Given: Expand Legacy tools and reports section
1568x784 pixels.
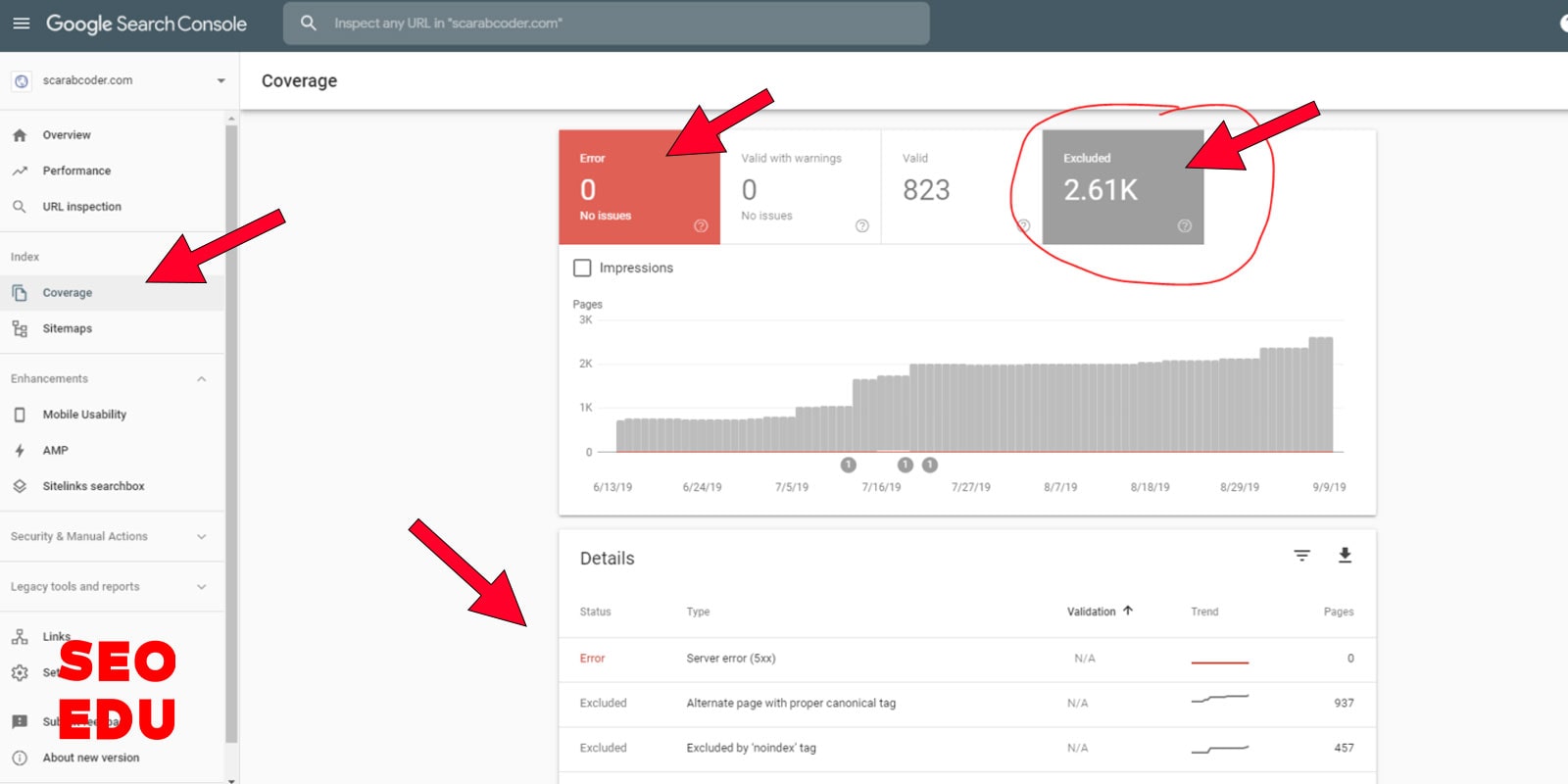Looking at the screenshot, I should (x=201, y=587).
